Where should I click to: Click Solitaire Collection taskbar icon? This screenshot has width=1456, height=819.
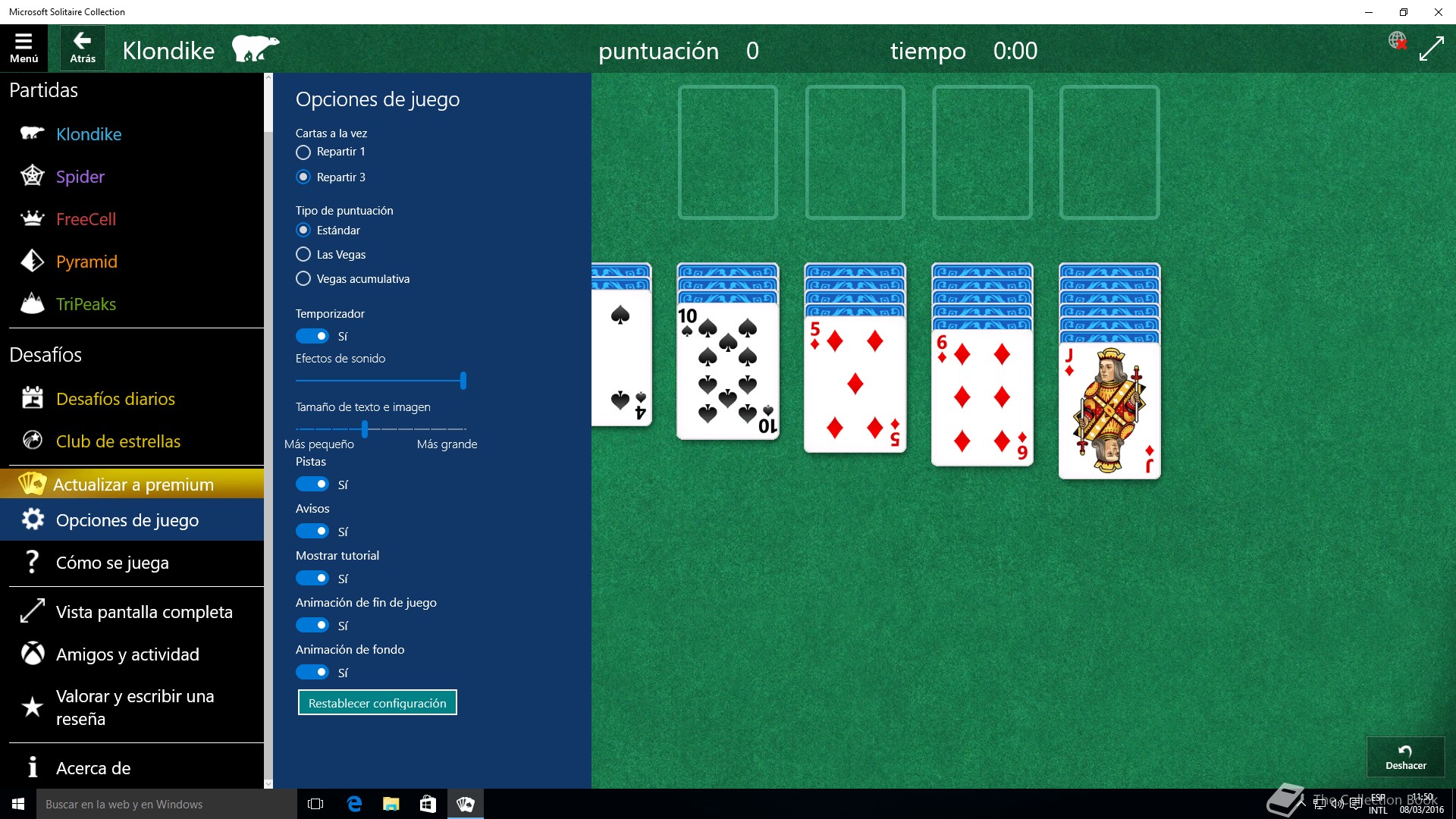(x=465, y=804)
